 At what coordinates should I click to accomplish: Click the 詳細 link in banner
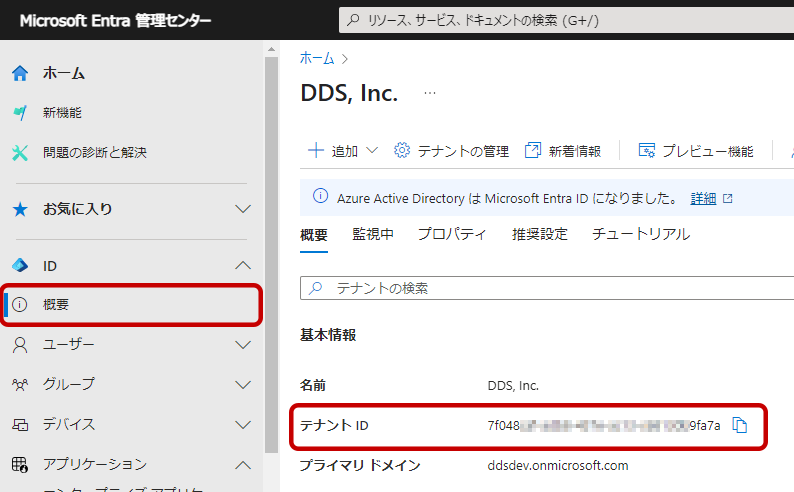click(703, 198)
